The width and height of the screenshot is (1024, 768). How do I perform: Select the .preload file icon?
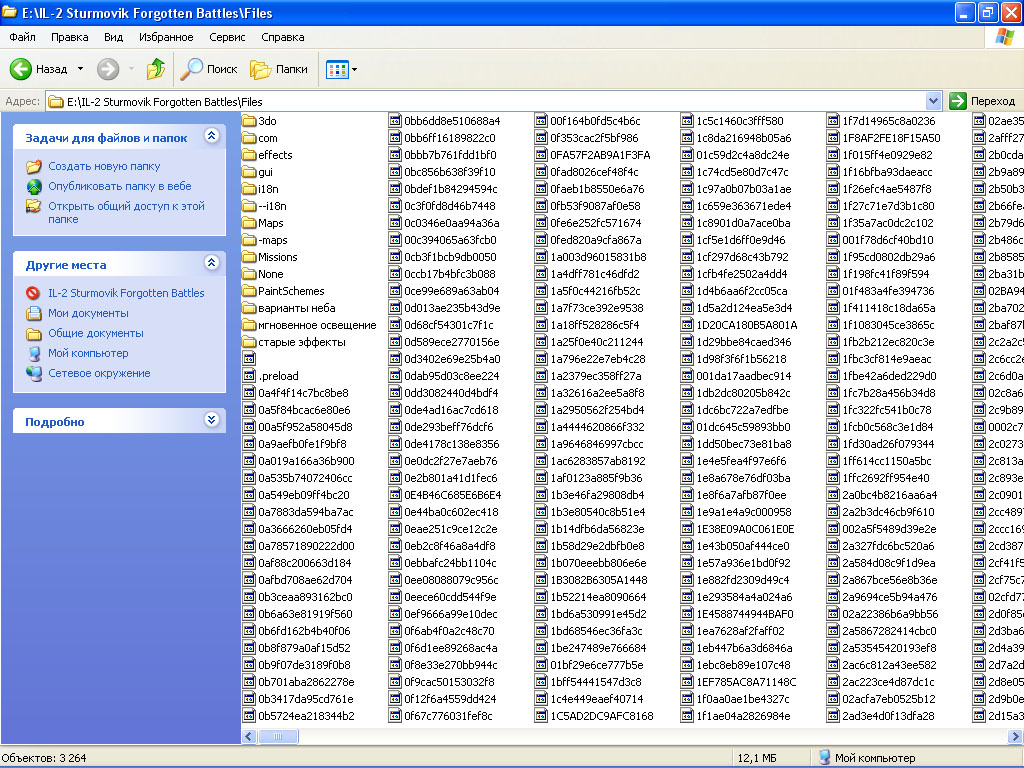click(x=249, y=376)
